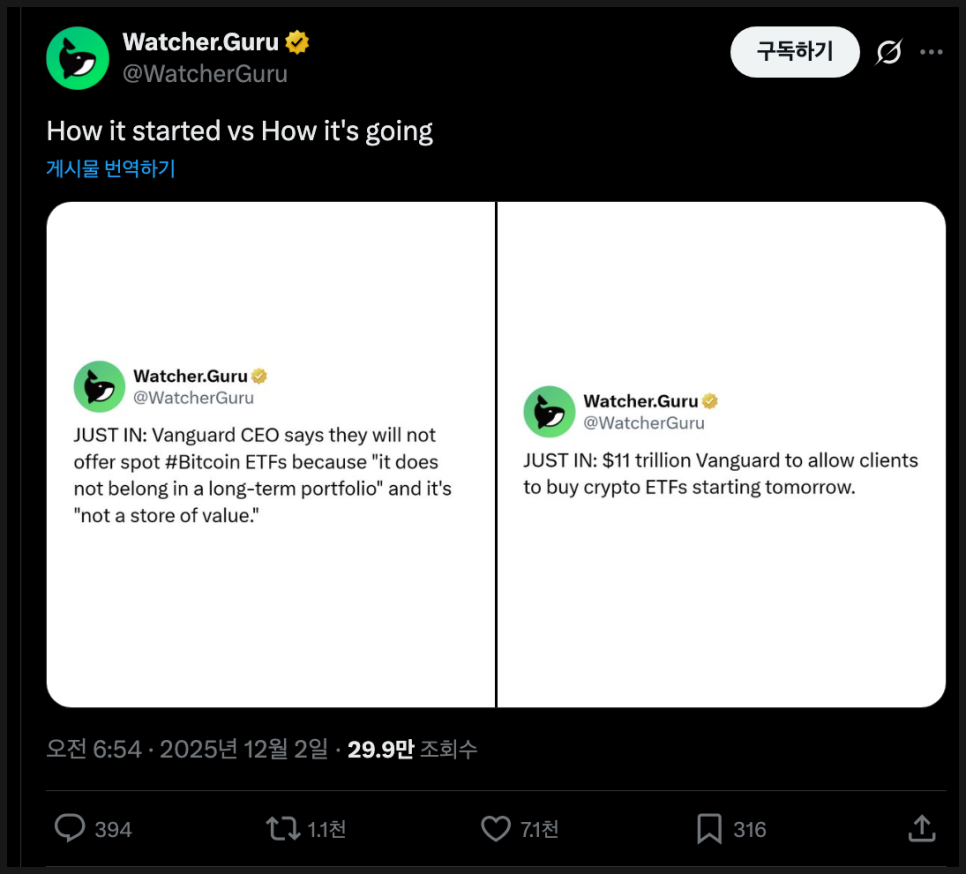Click the "How it started vs How it's going" text
The image size is (966, 874).
point(240,131)
